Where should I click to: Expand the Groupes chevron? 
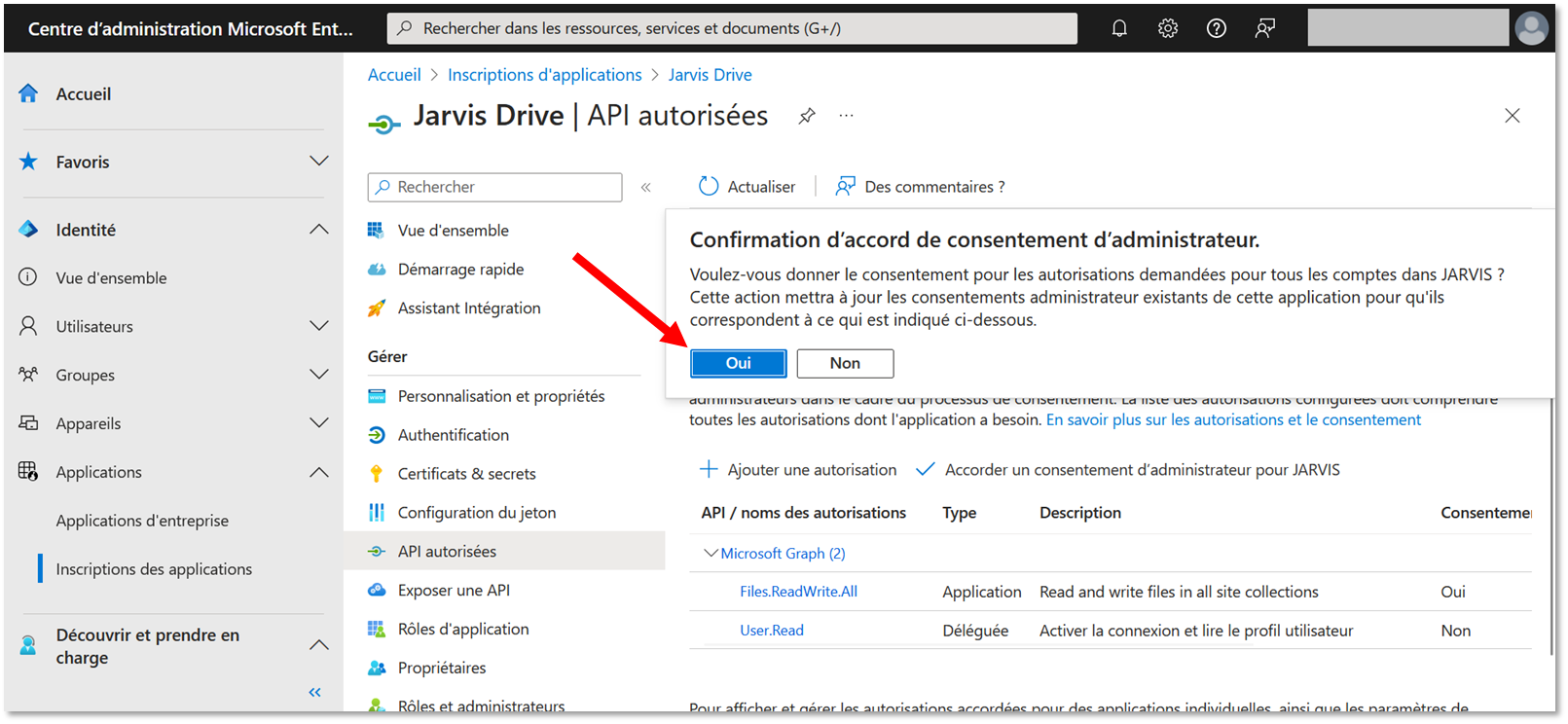pyautogui.click(x=318, y=375)
